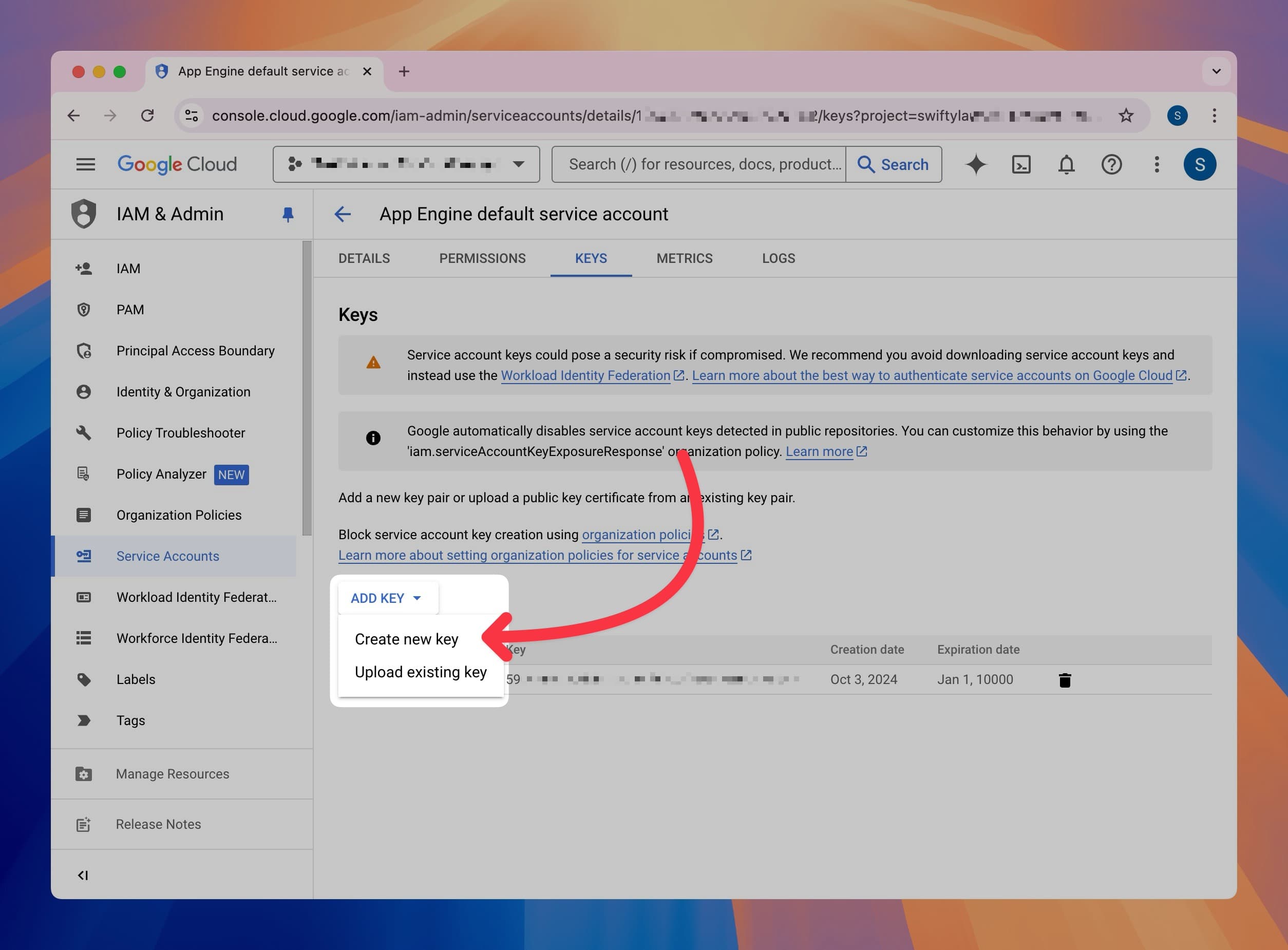Open Labels in the sidebar

[x=174, y=680]
